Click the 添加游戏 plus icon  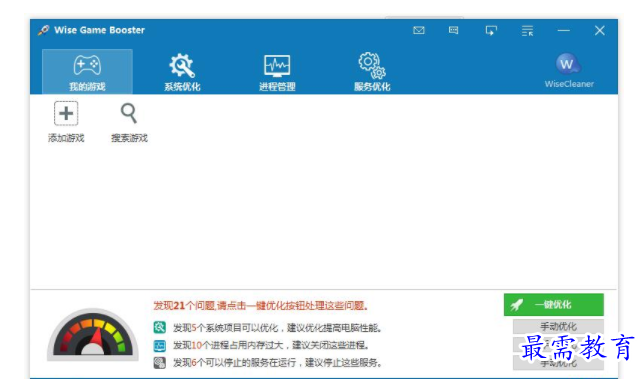pos(66,114)
